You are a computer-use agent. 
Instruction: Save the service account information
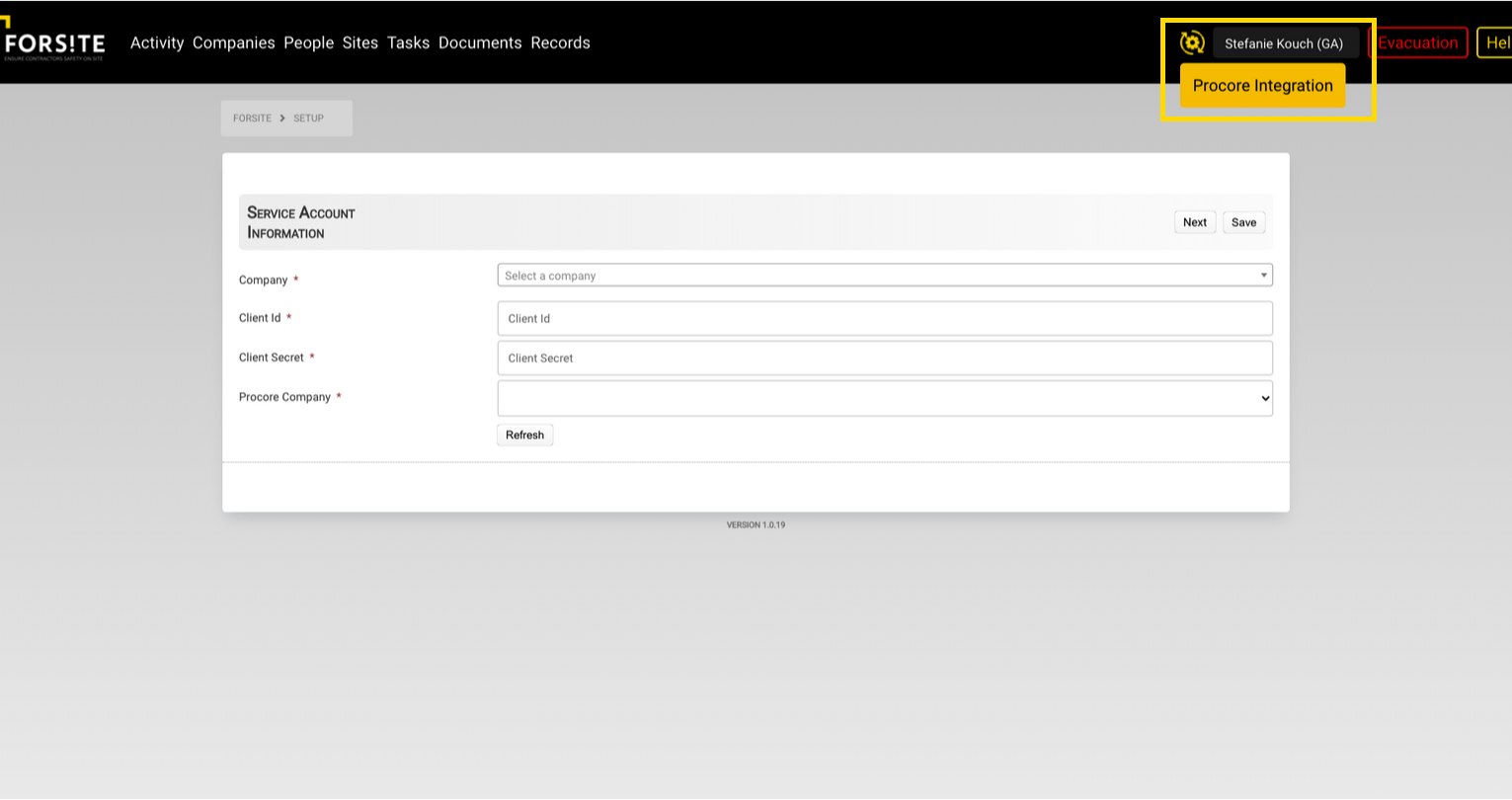1243,222
